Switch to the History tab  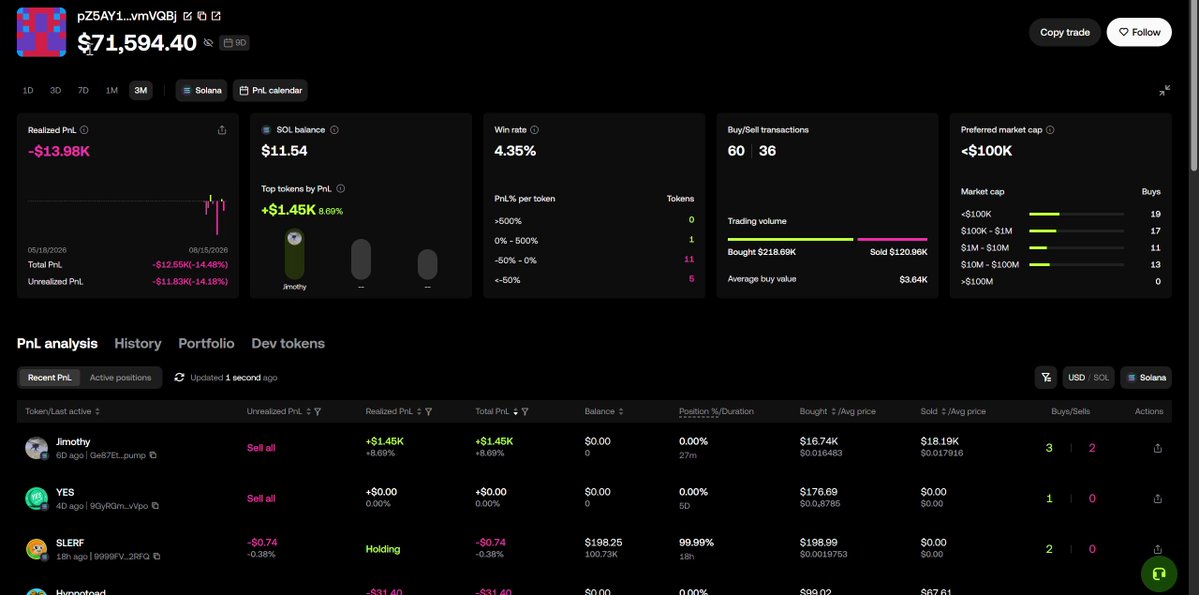click(138, 343)
